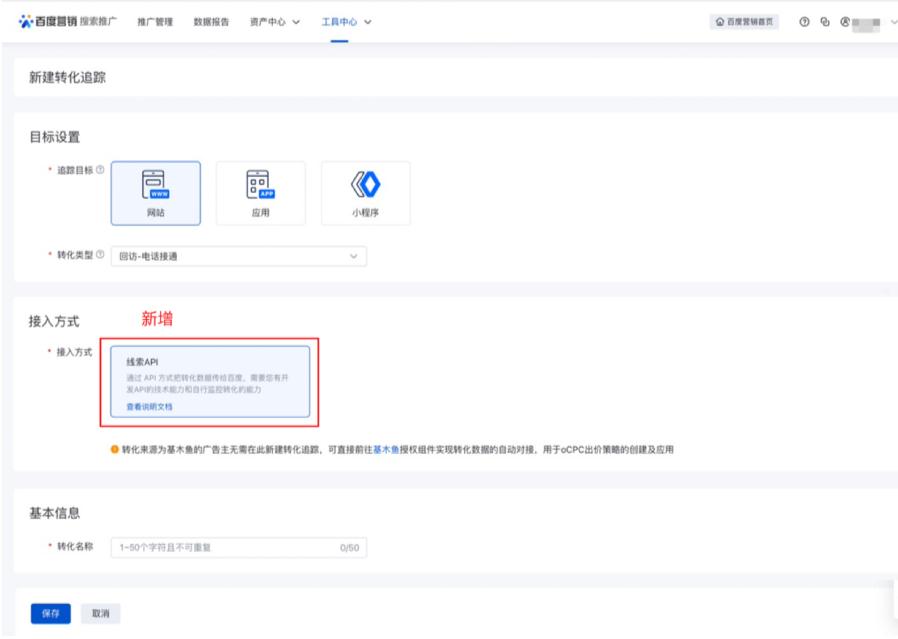Click the orange warning notice icon

pyautogui.click(x=115, y=449)
